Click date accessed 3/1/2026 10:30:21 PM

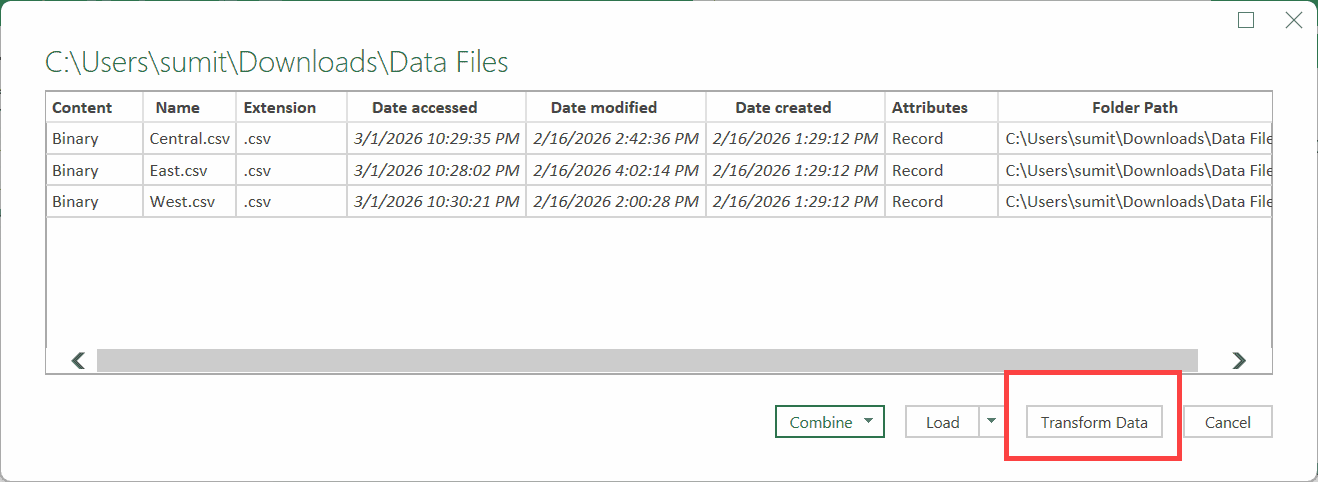(x=436, y=201)
